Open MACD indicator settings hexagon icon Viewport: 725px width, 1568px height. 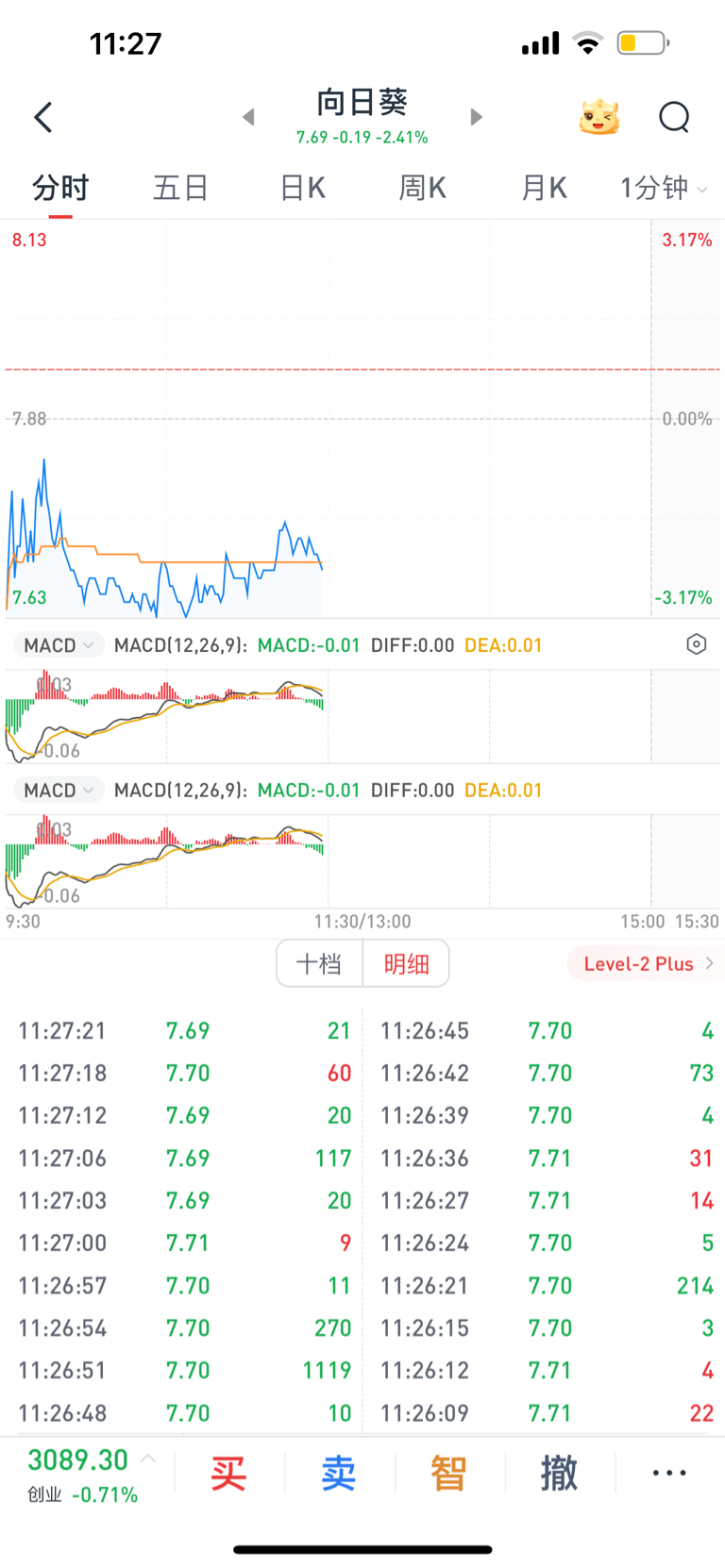(x=696, y=644)
